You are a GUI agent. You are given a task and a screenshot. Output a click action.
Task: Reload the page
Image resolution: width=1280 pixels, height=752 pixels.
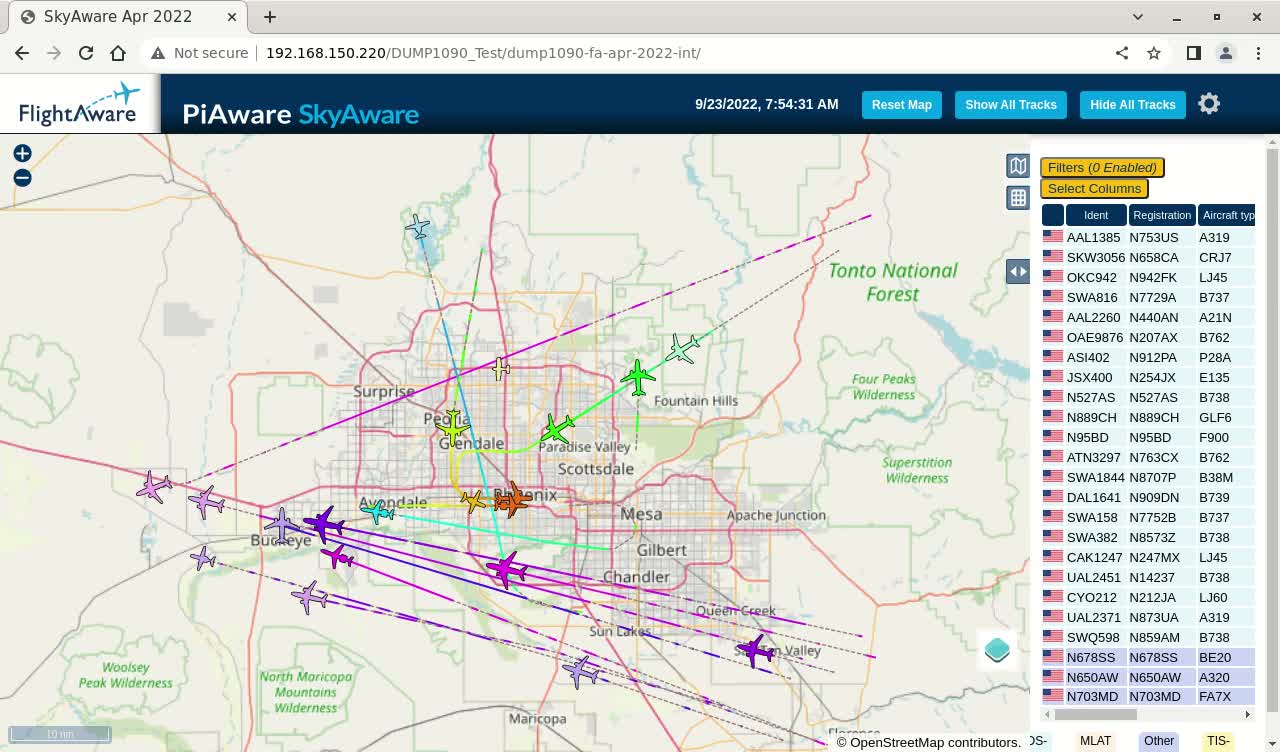86,53
